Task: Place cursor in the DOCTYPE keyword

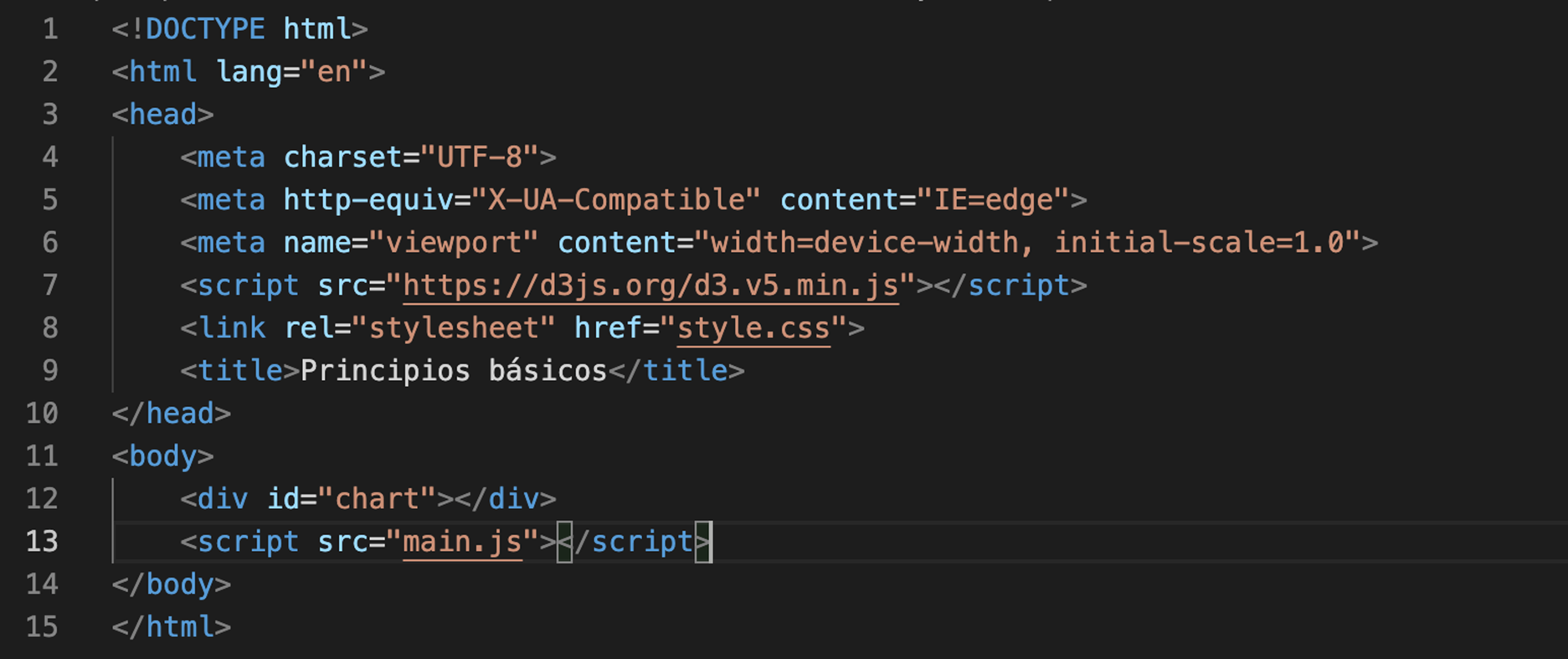Action: click(205, 29)
